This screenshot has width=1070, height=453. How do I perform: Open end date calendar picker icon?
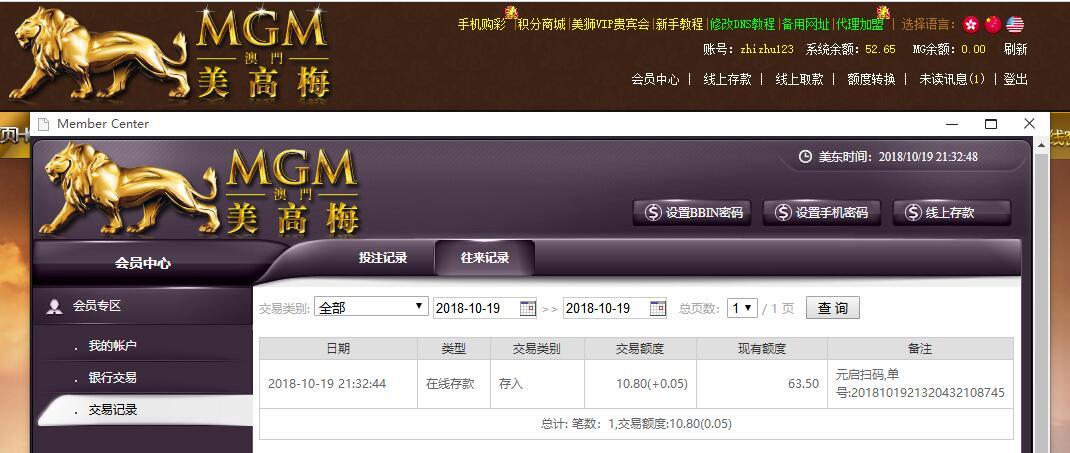click(x=658, y=308)
